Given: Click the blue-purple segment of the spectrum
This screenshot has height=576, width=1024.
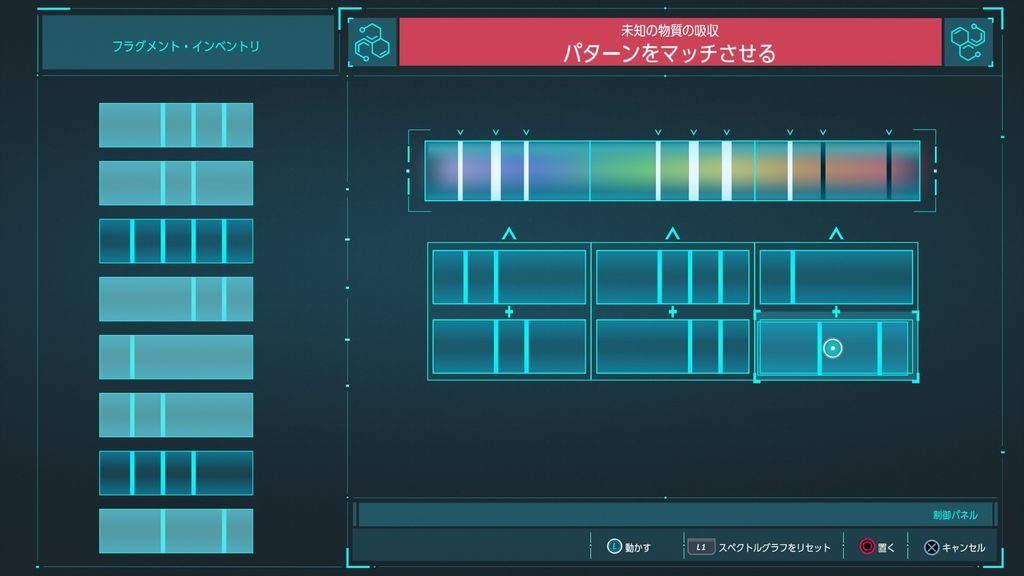Looking at the screenshot, I should tap(507, 170).
